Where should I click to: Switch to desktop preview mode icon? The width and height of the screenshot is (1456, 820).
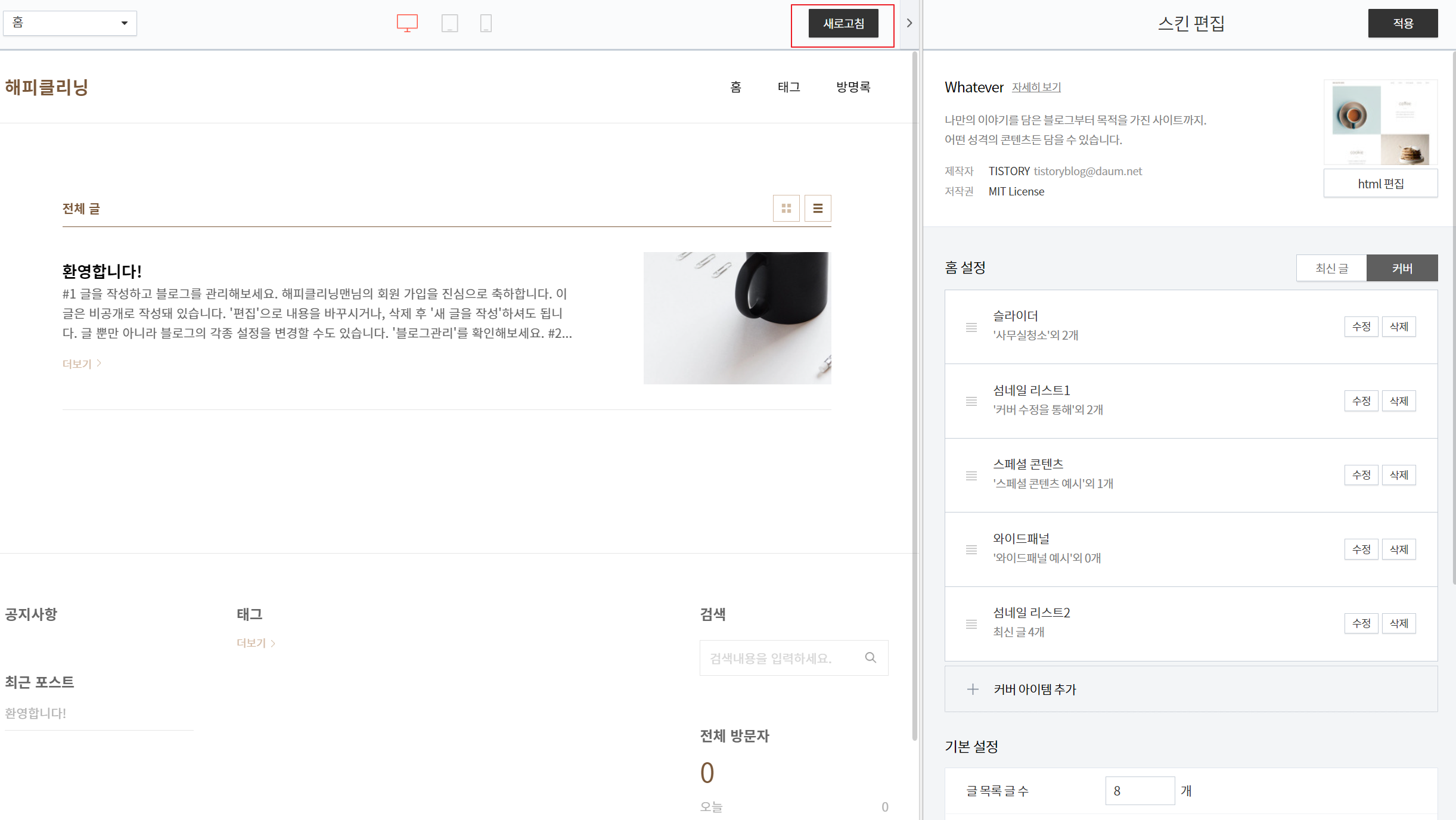pyautogui.click(x=407, y=23)
